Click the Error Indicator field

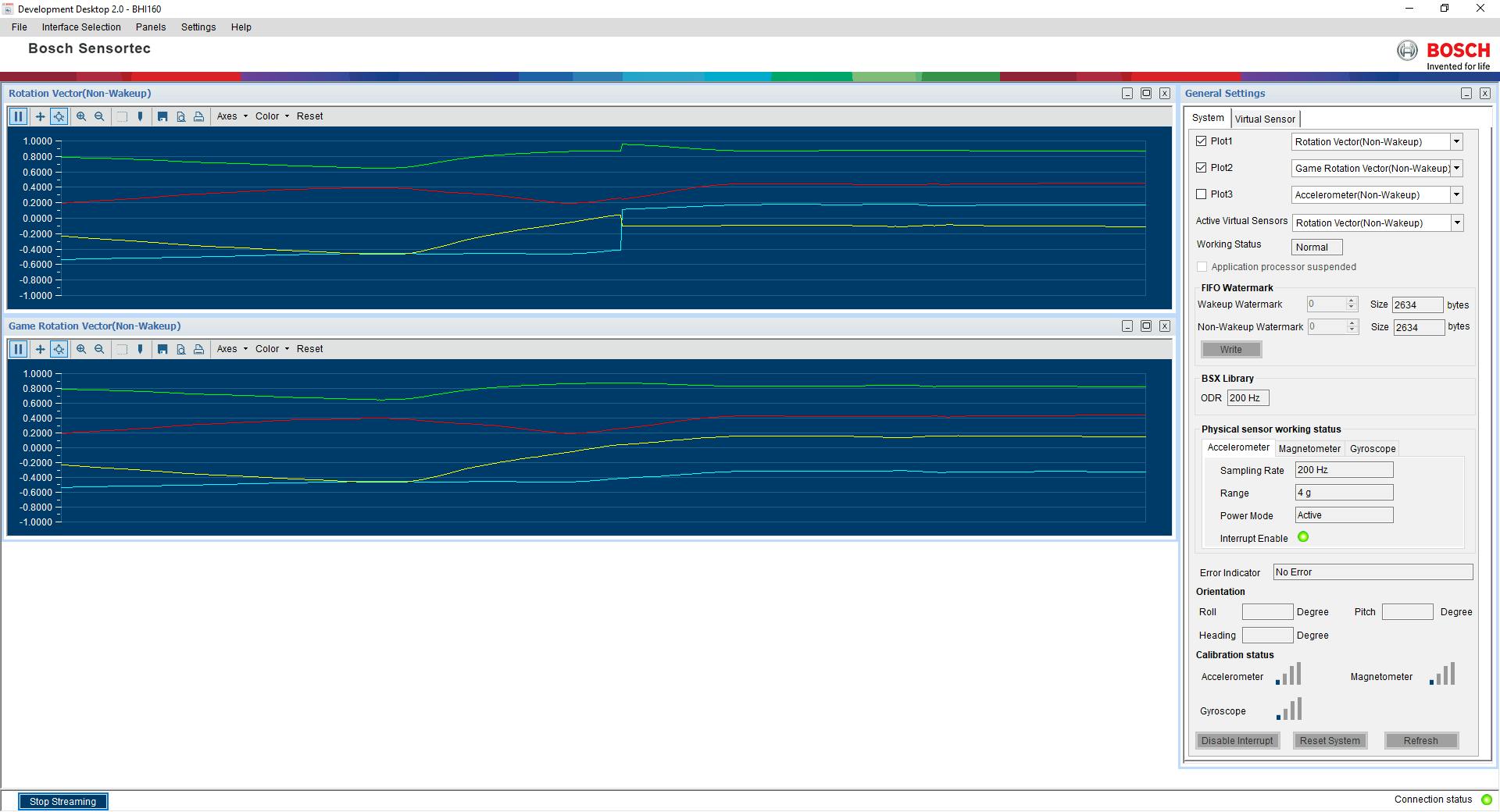(1373, 572)
